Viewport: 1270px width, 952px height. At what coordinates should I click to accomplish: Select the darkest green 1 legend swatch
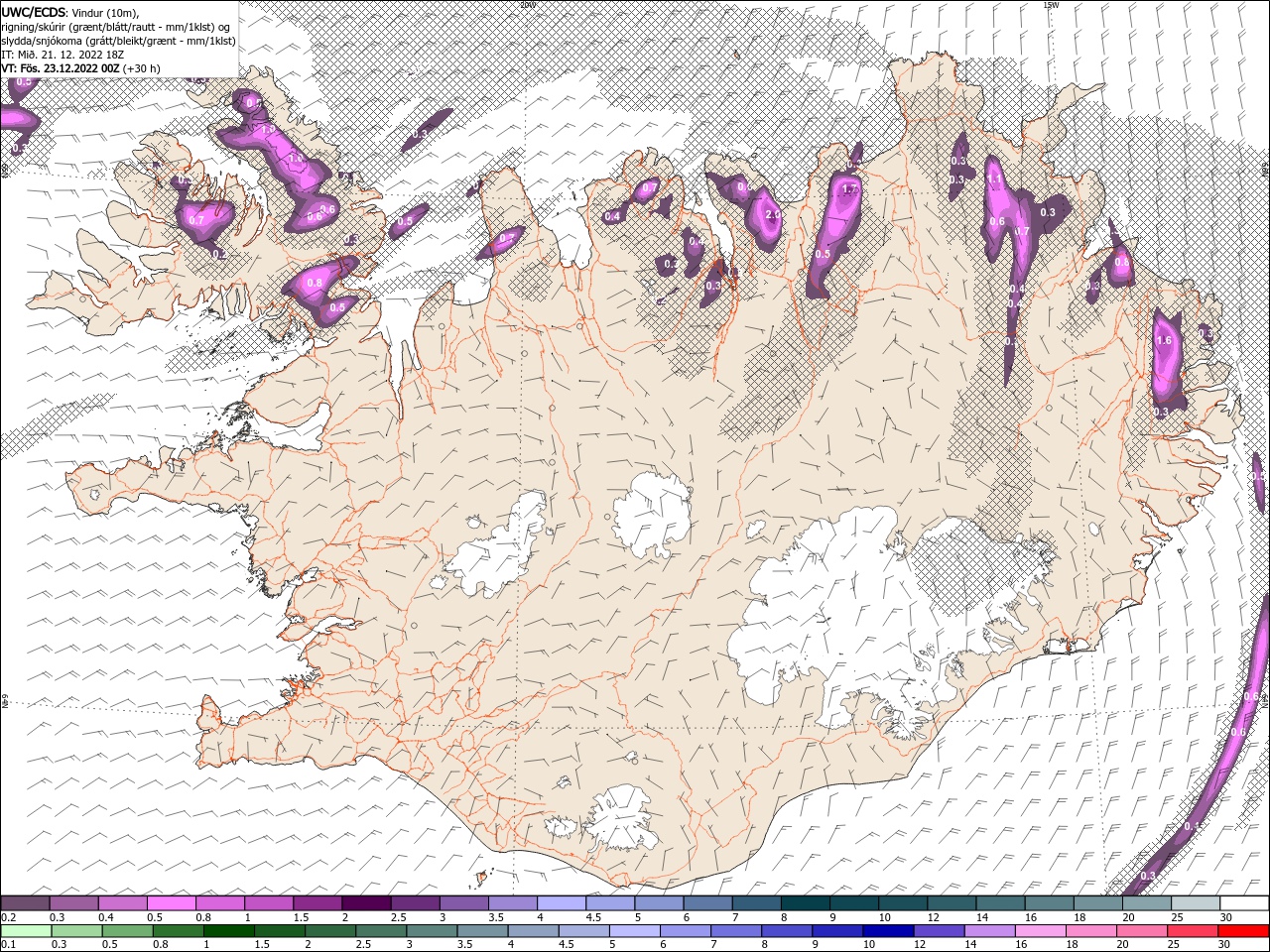pyautogui.click(x=228, y=930)
